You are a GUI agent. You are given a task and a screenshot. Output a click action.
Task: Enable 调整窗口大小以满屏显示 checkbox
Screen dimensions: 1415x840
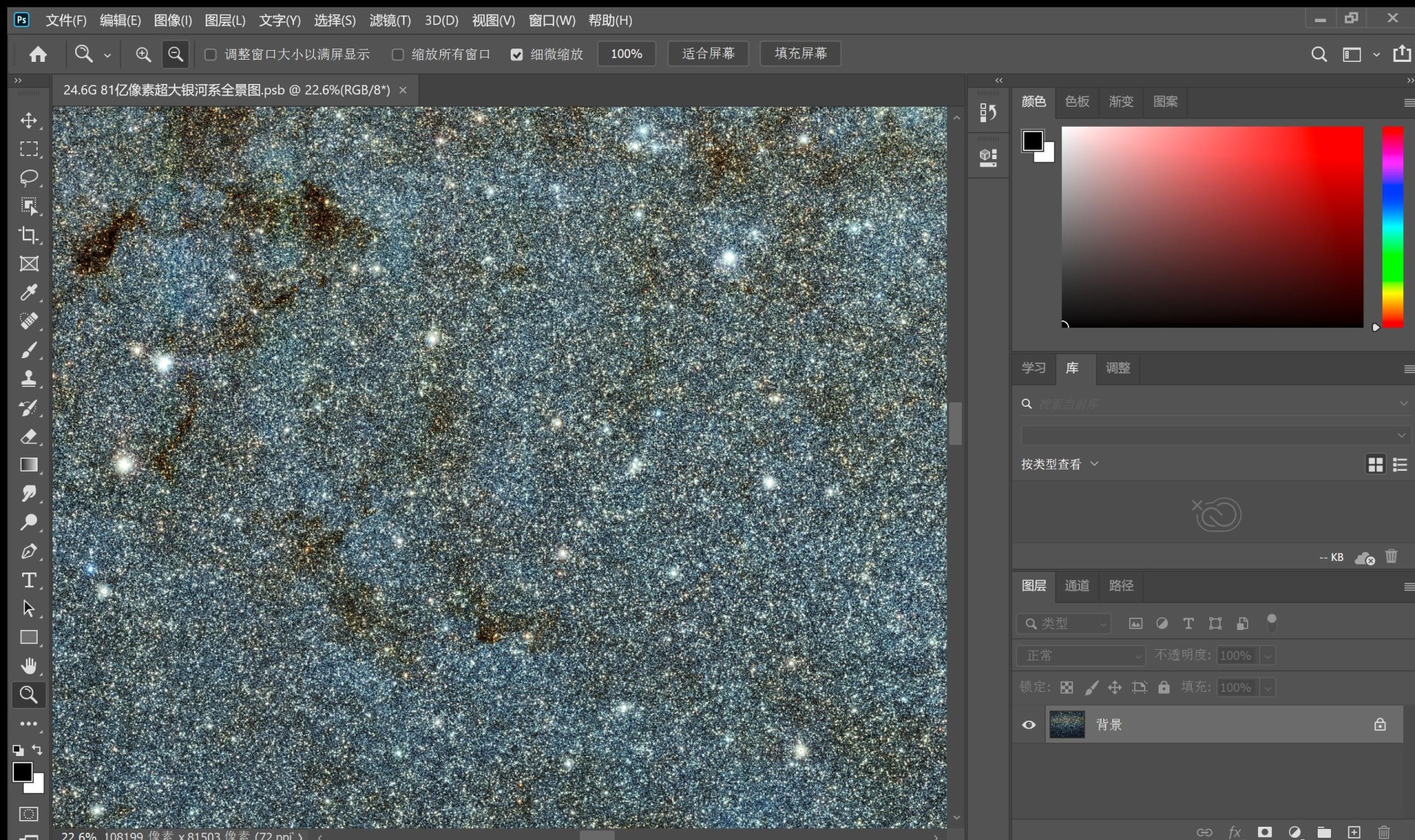pyautogui.click(x=211, y=55)
